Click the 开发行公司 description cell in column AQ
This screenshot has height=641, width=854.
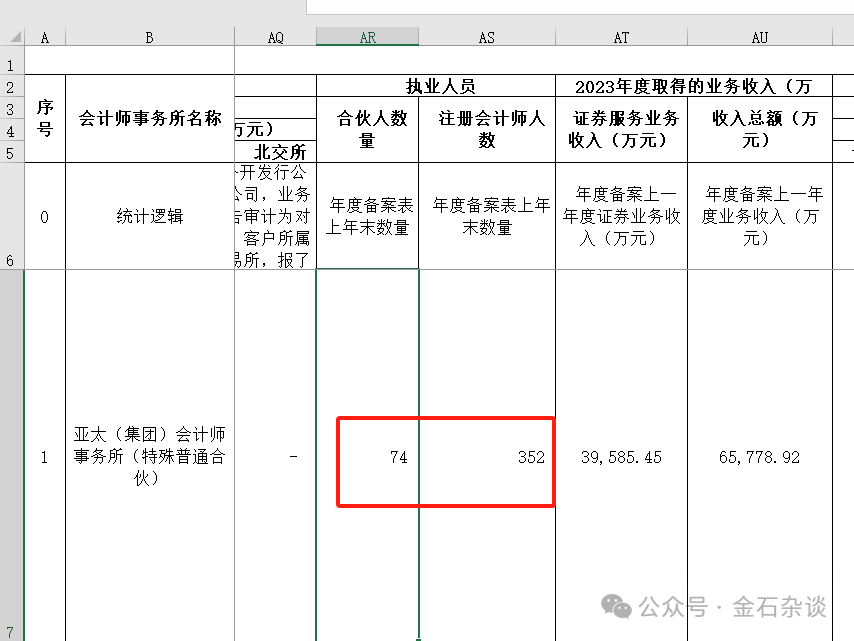point(276,216)
